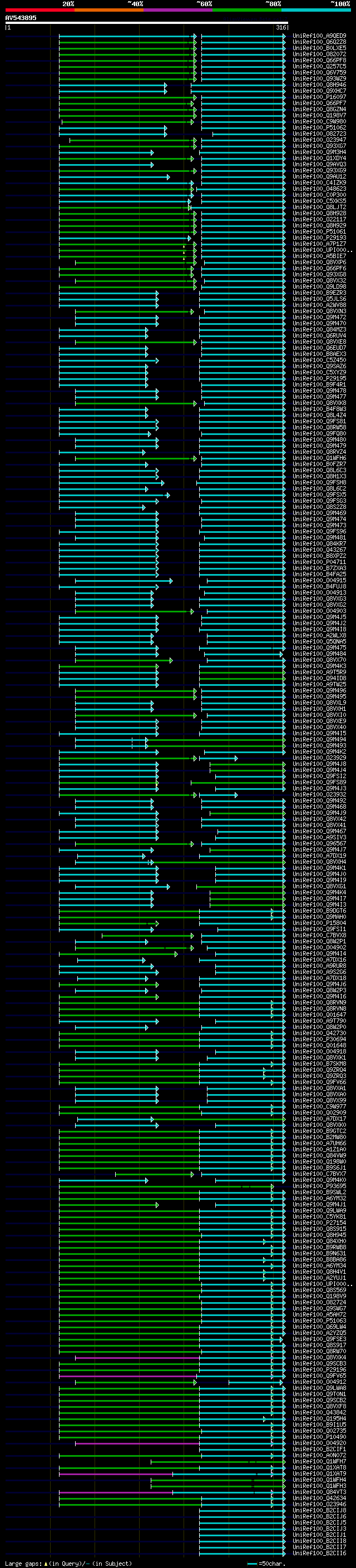The width and height of the screenshot is (356, 1568).
Task: Select hit label UniRef100_O04903
Action: (319, 611)
